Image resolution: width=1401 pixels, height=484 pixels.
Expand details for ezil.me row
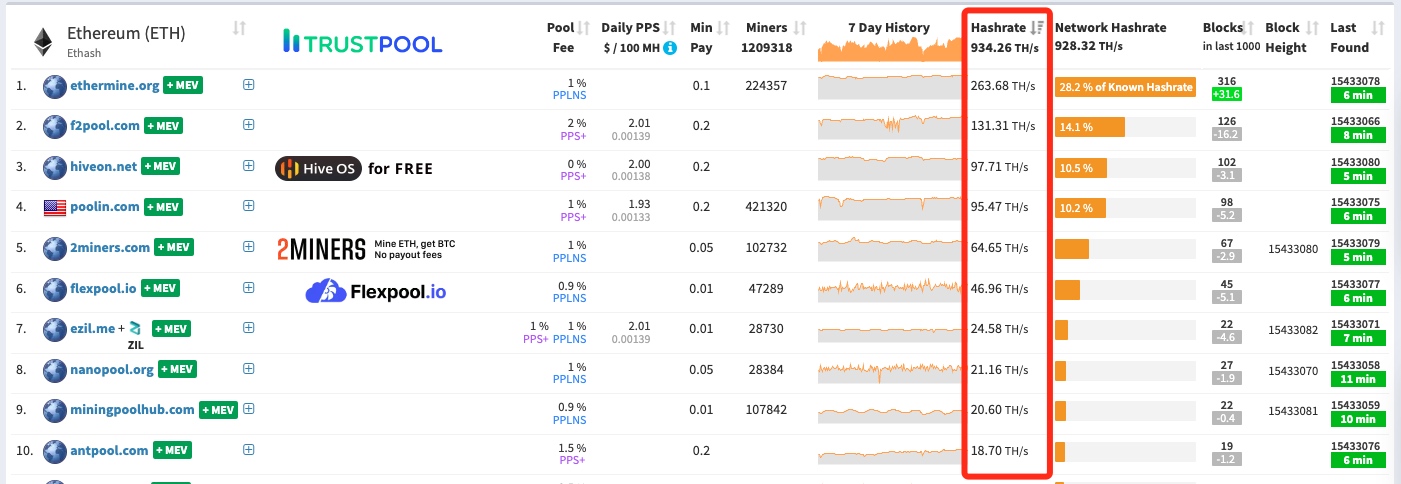(249, 328)
